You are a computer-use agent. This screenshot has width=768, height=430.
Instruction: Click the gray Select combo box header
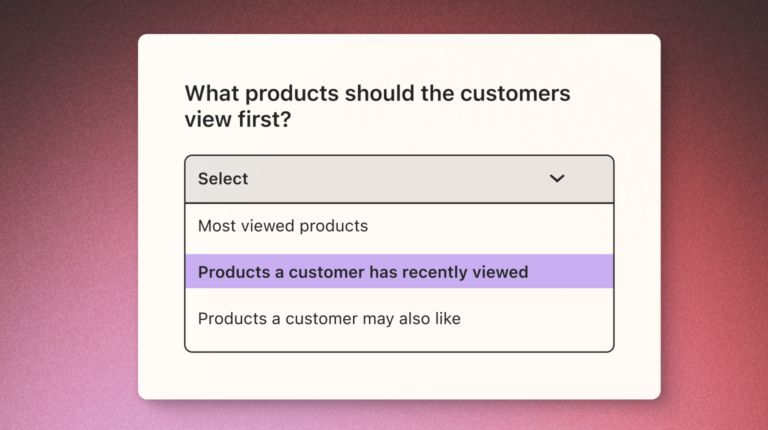(399, 179)
